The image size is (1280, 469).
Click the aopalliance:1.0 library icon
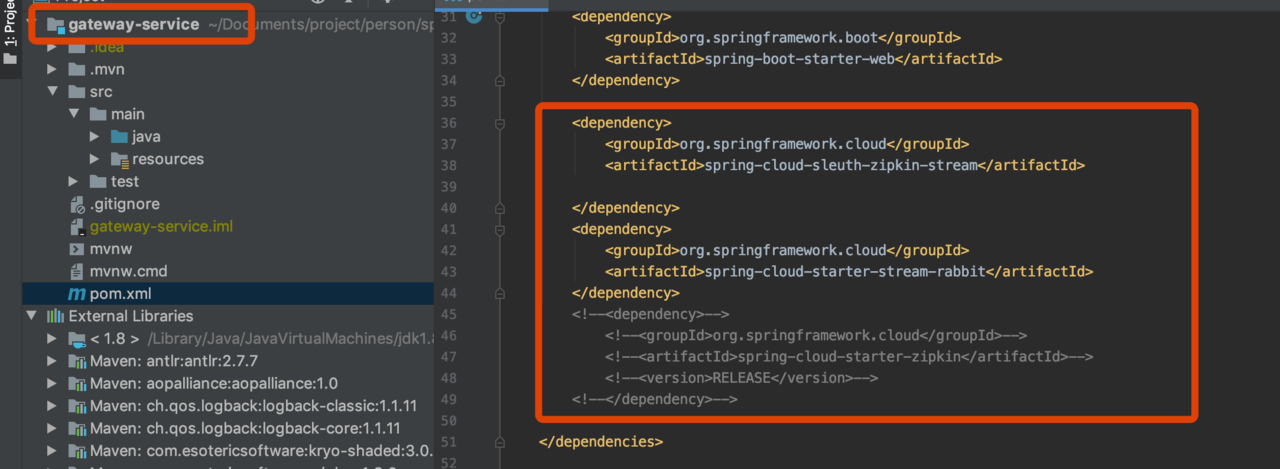point(77,383)
